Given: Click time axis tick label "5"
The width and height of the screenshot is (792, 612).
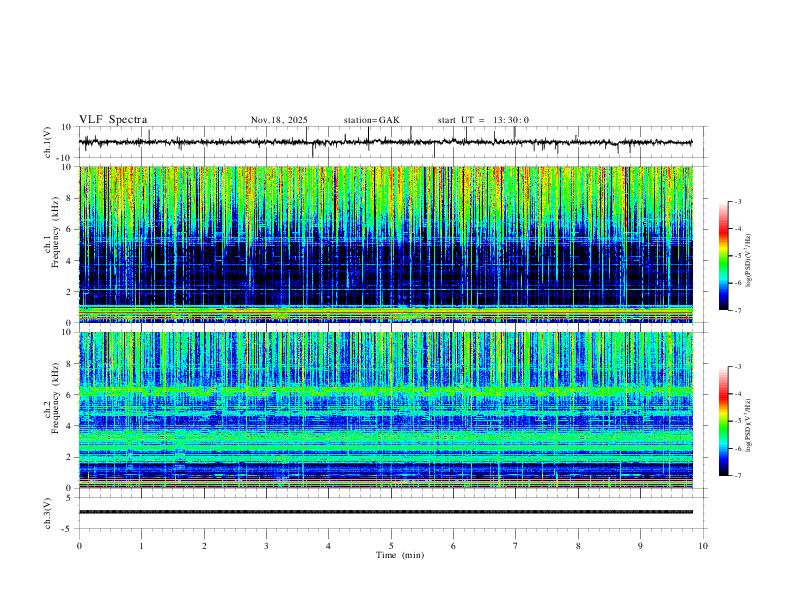Looking at the screenshot, I should click(391, 546).
